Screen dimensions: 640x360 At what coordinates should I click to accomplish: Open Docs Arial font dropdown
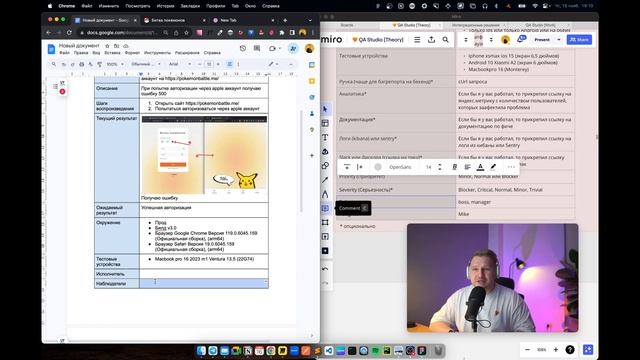point(180,64)
